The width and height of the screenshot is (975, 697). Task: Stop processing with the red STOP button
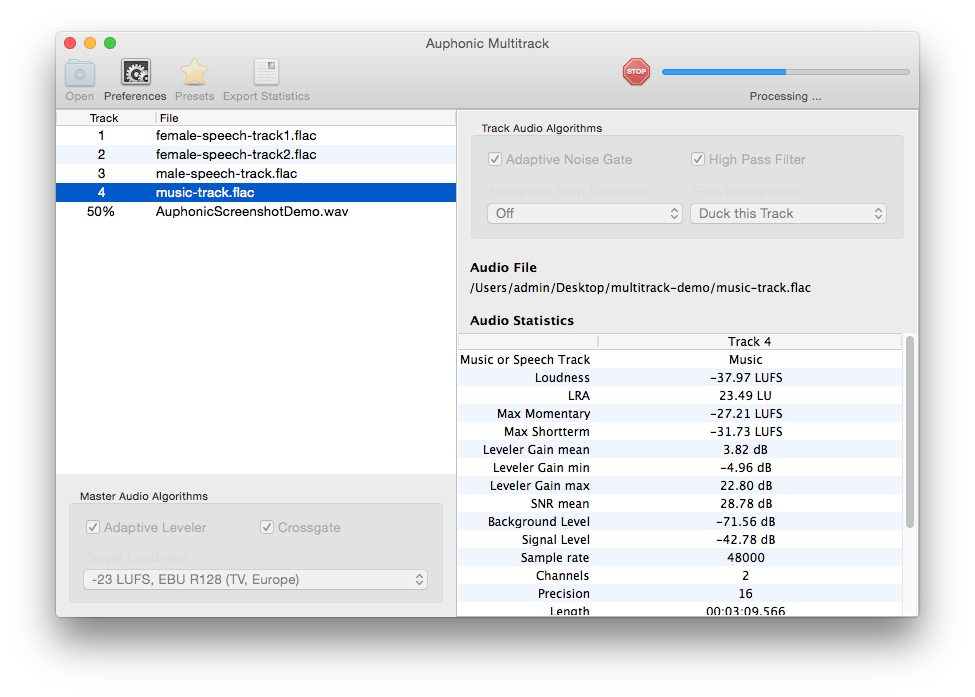[x=636, y=72]
